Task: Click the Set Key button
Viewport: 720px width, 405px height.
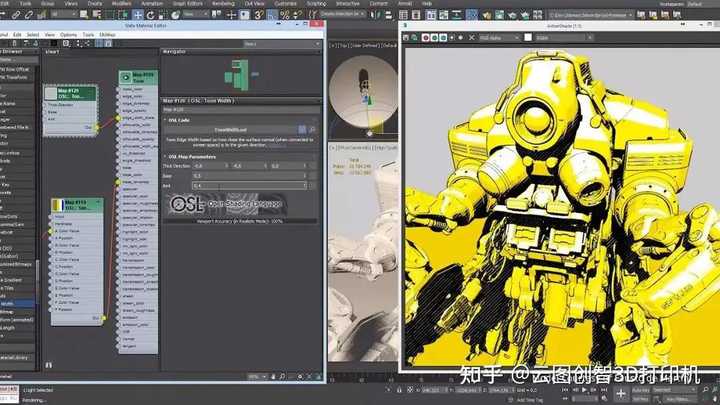Action: click(x=641, y=399)
